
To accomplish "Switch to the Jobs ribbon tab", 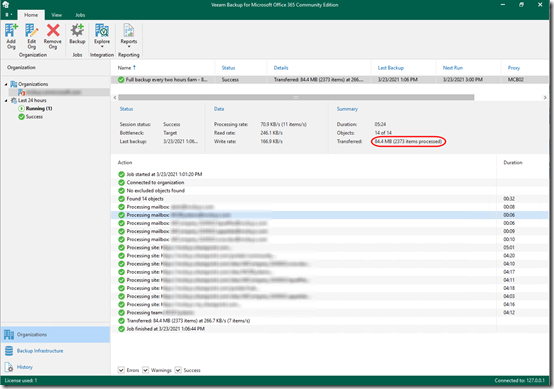I will (80, 15).
